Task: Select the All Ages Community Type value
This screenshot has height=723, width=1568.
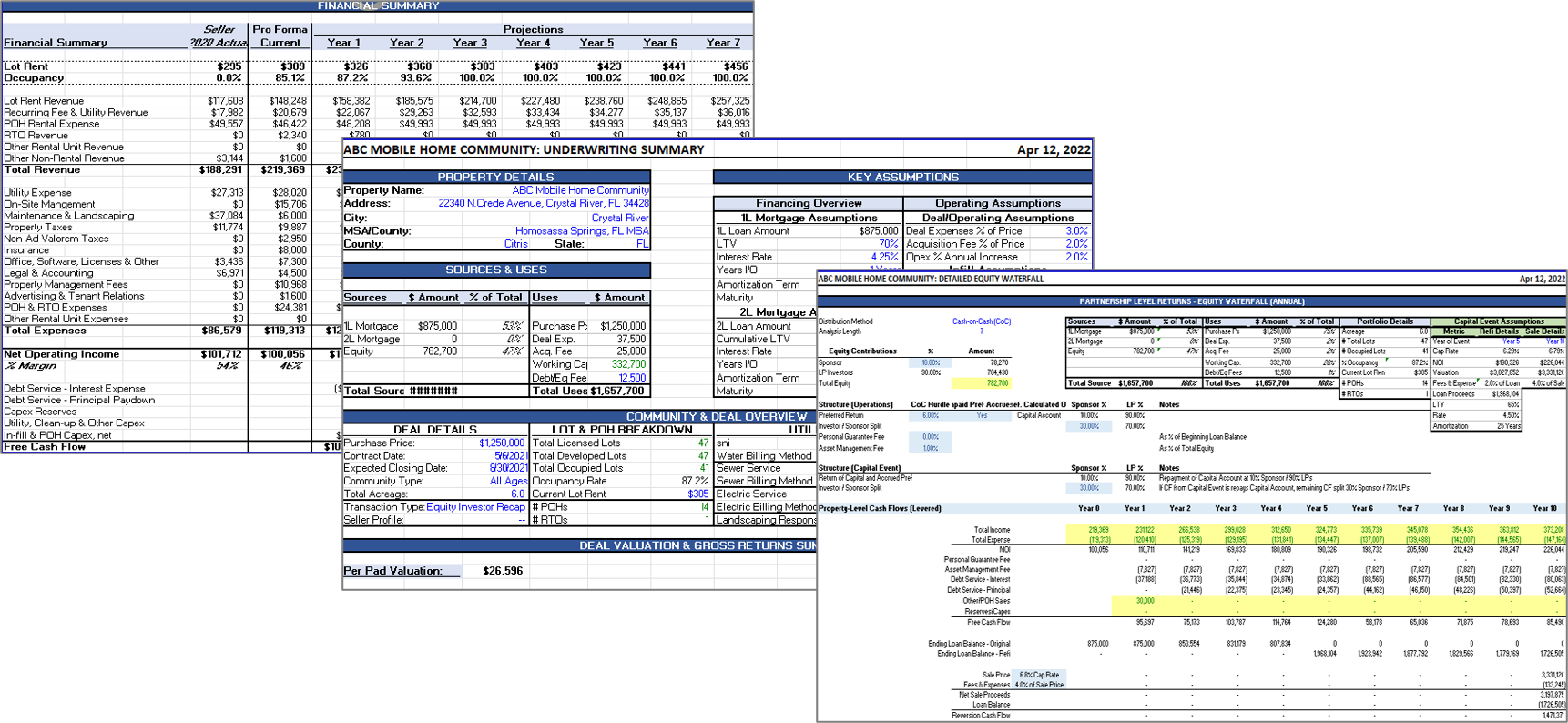Action: pyautogui.click(x=508, y=481)
